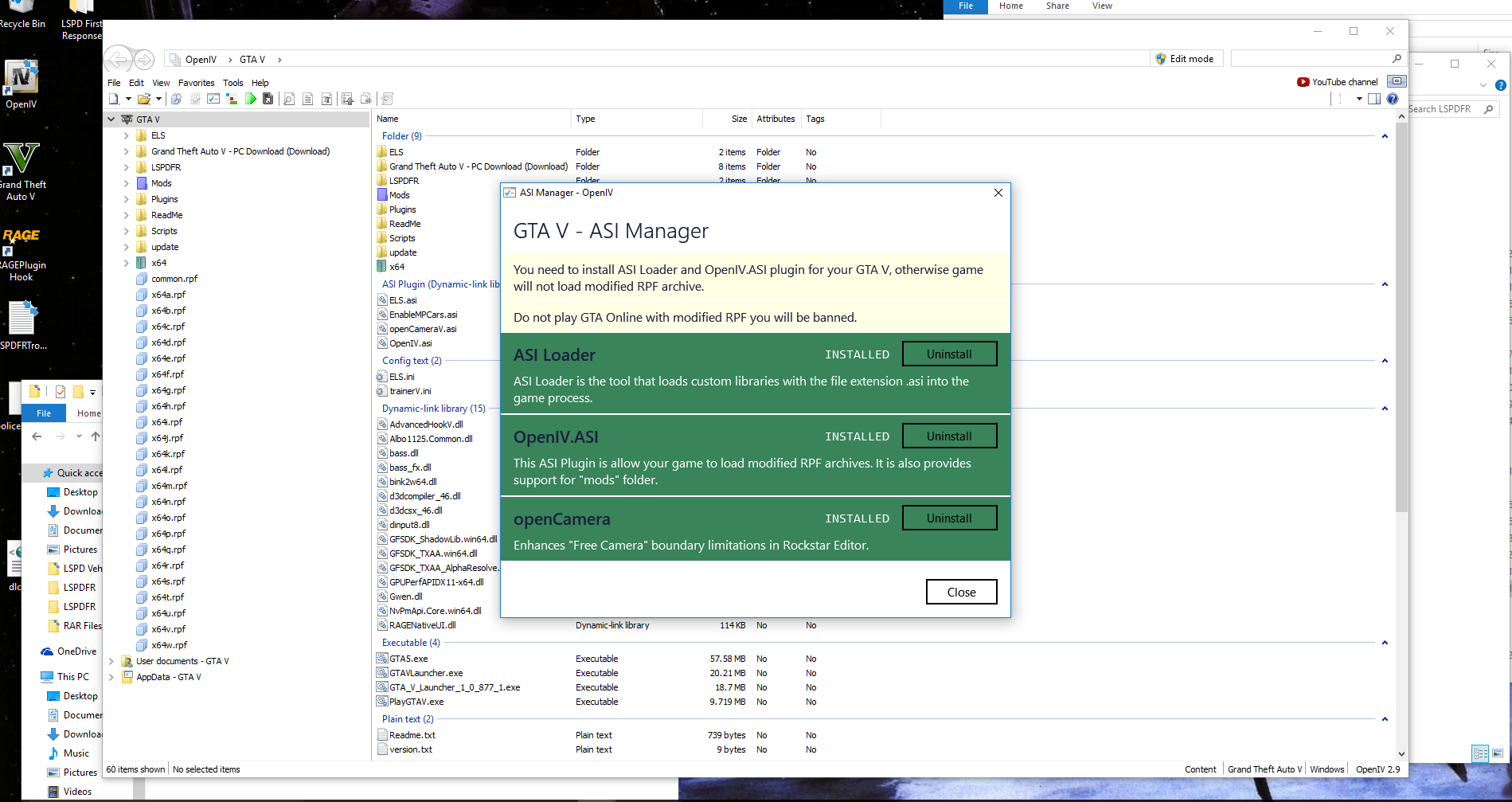Click the blue help question mark icon
Screen dimensions: 1512x802
point(1393,99)
